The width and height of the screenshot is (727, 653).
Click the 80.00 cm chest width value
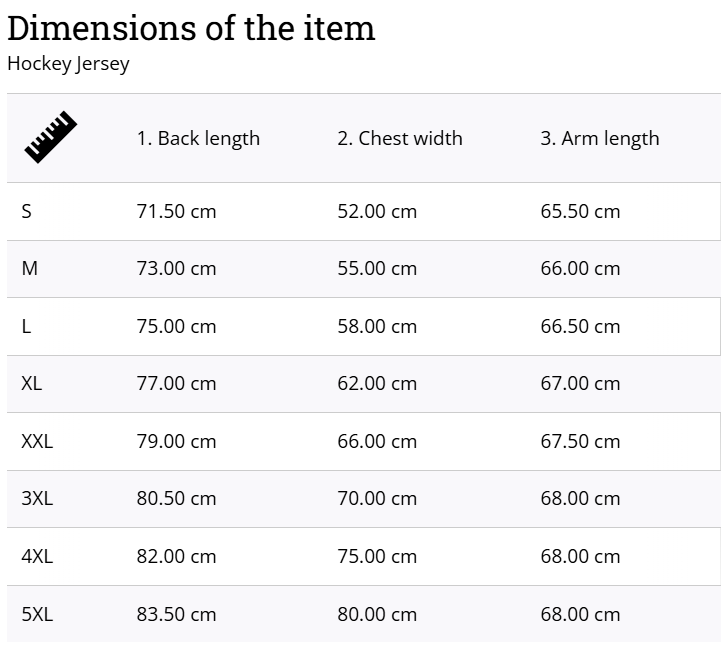[377, 615]
